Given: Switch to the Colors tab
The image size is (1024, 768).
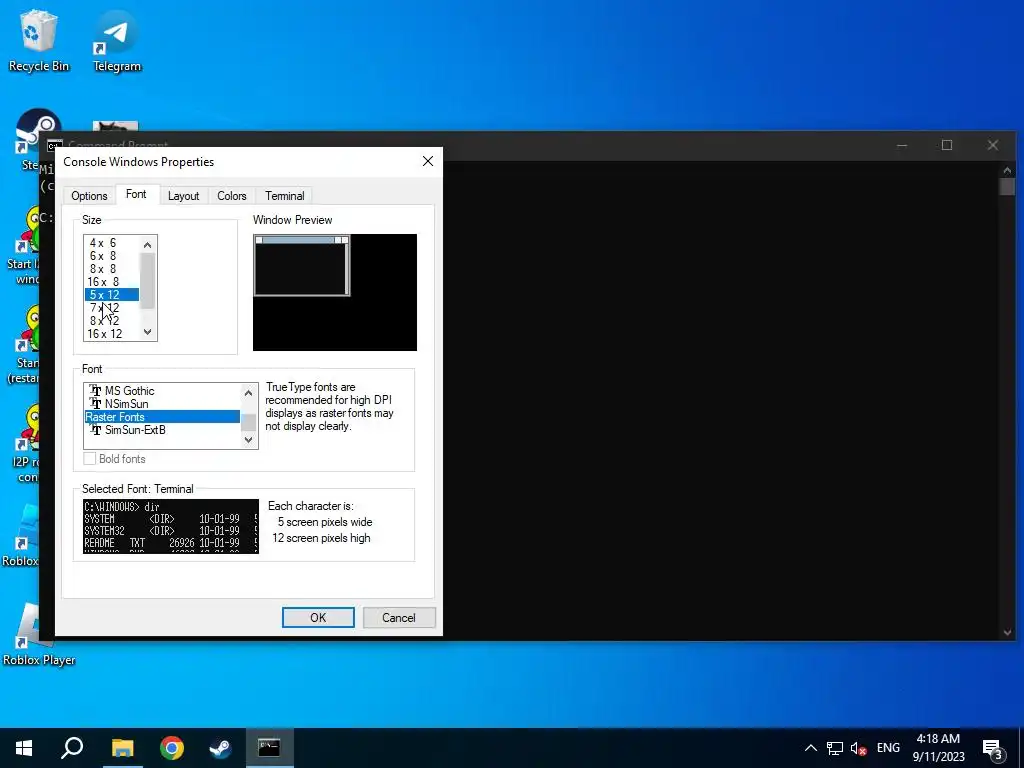Looking at the screenshot, I should pos(232,196).
